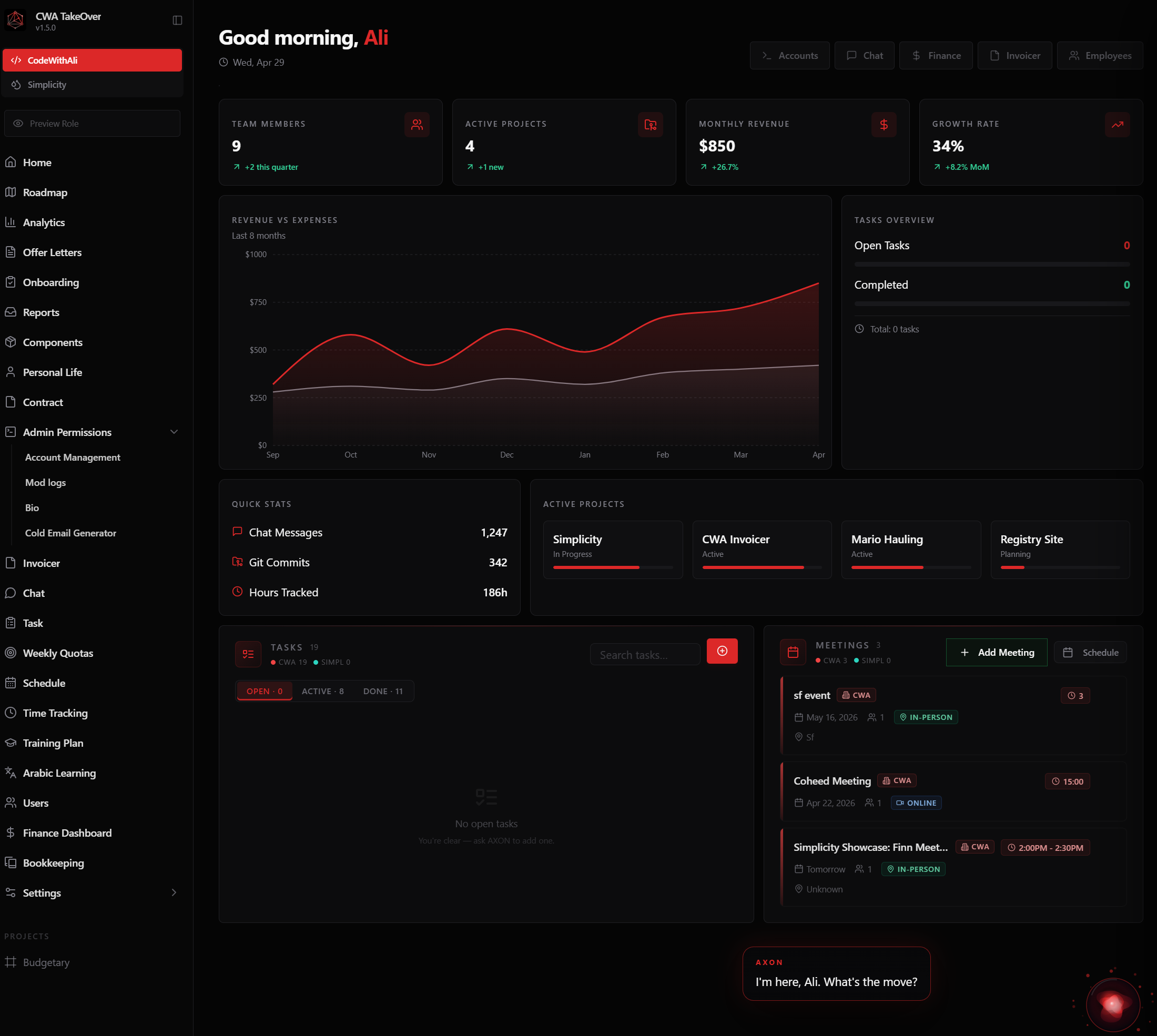The image size is (1157, 1036).
Task: Expand the Settings submenu chevron
Action: 174,892
